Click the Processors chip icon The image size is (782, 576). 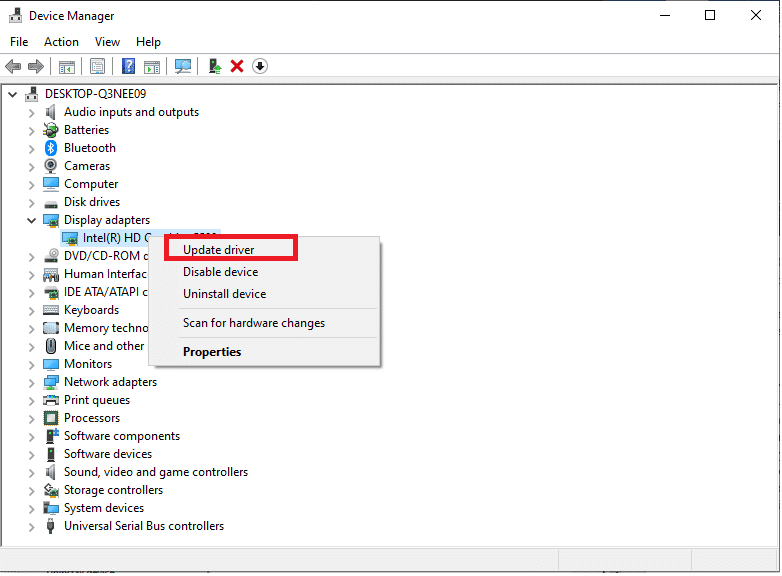click(51, 418)
